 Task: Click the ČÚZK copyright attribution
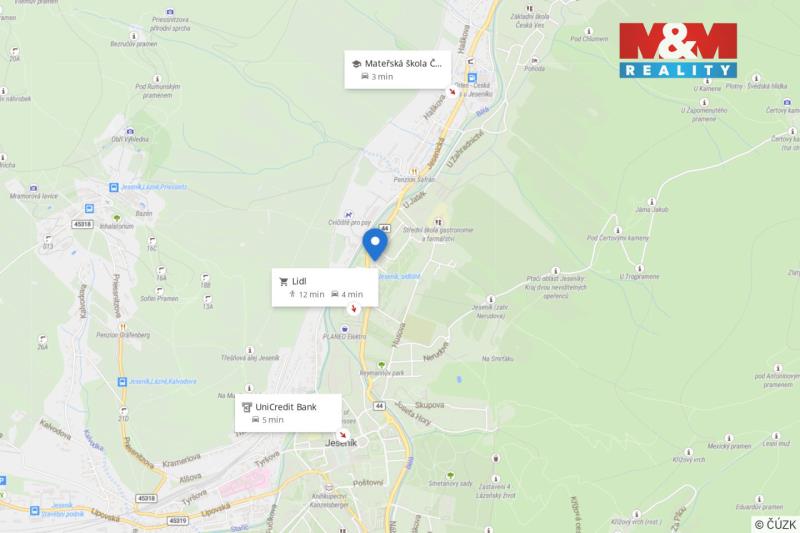tap(776, 524)
